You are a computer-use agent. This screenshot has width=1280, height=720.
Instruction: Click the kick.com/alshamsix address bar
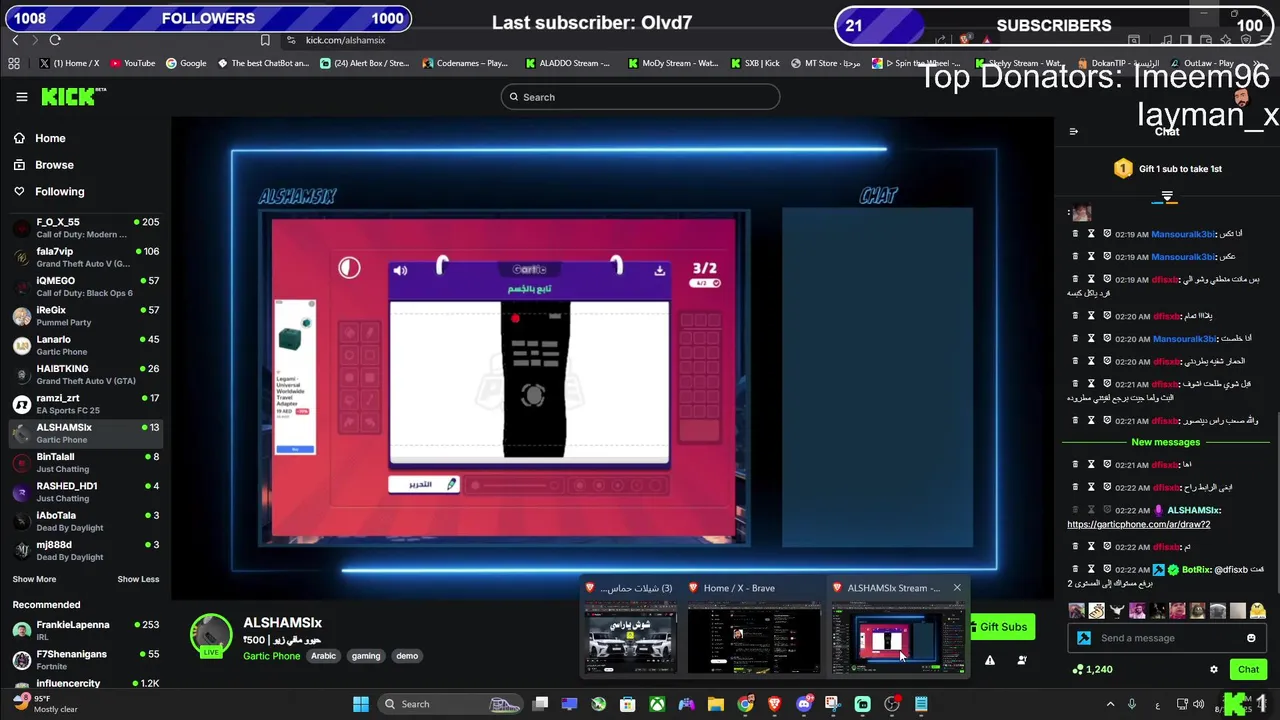pos(345,40)
